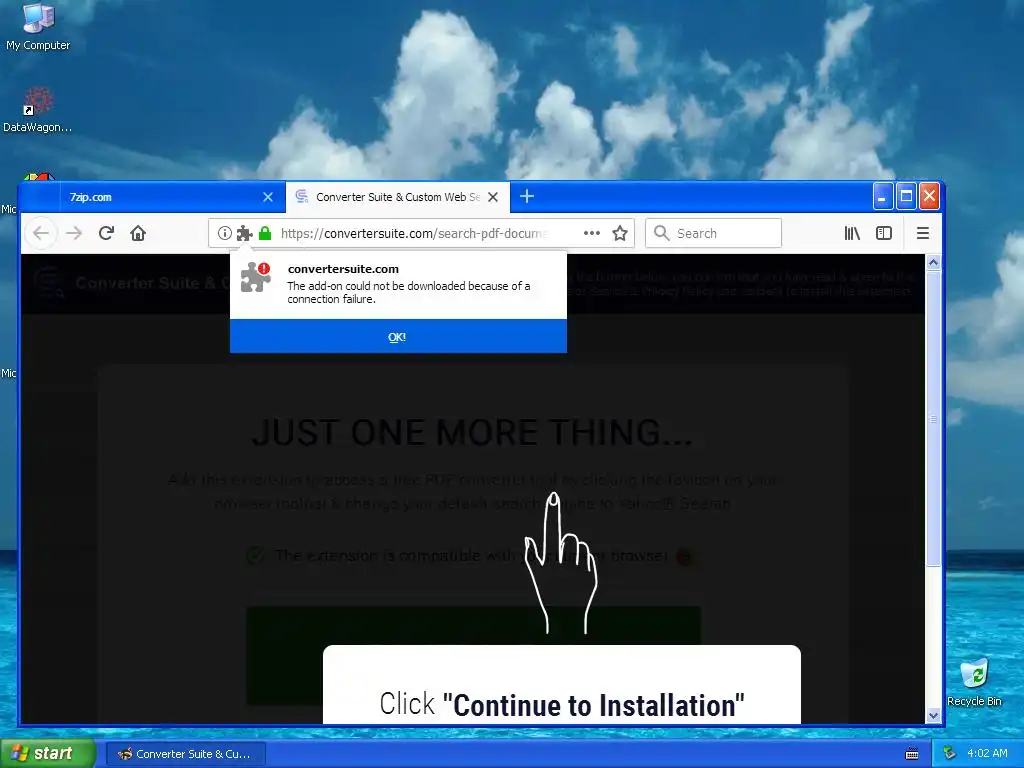This screenshot has width=1024, height=768.
Task: Click the page scrollbar up arrow
Action: coord(933,263)
